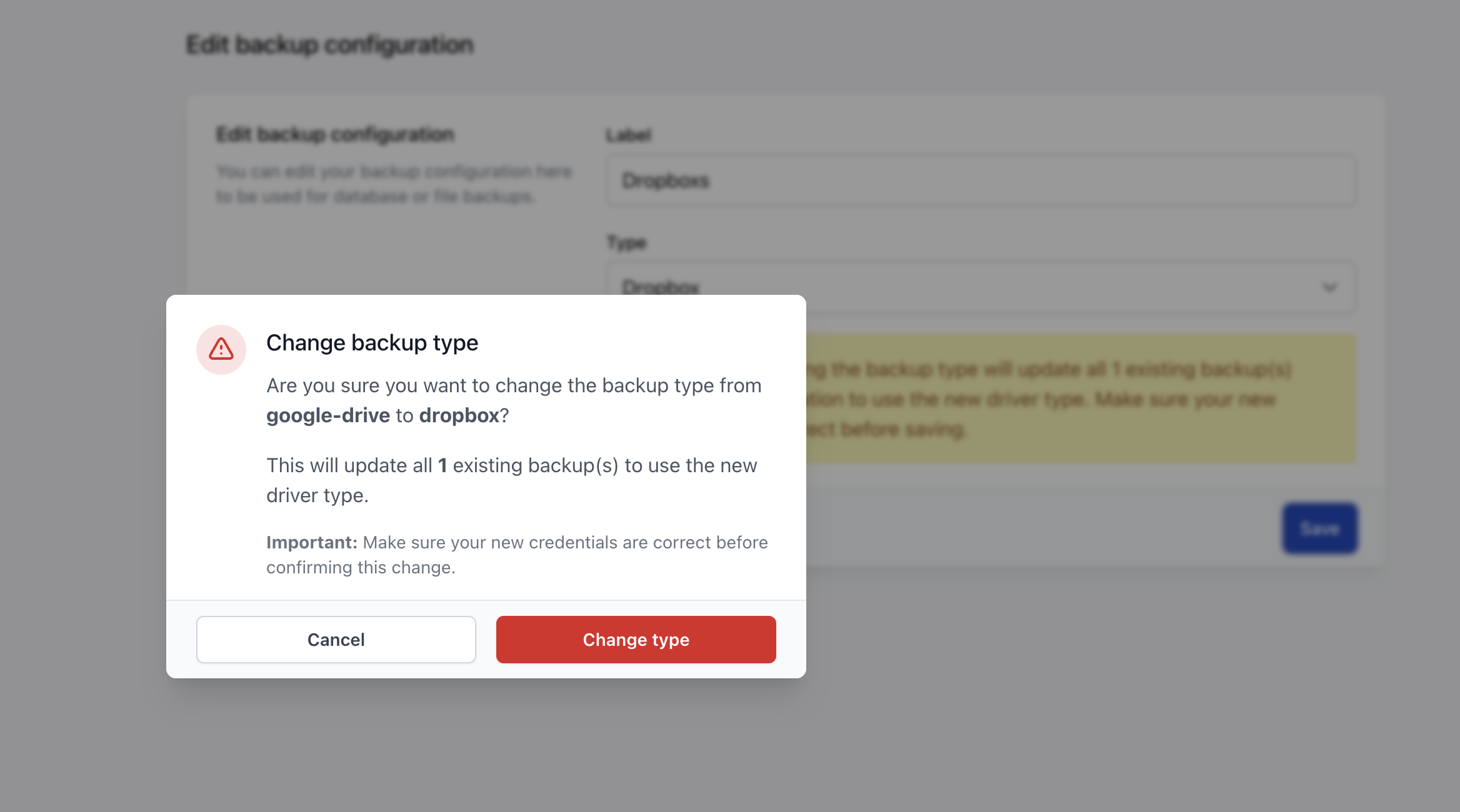Click the Type field caption
The width and height of the screenshot is (1460, 812).
(x=626, y=242)
